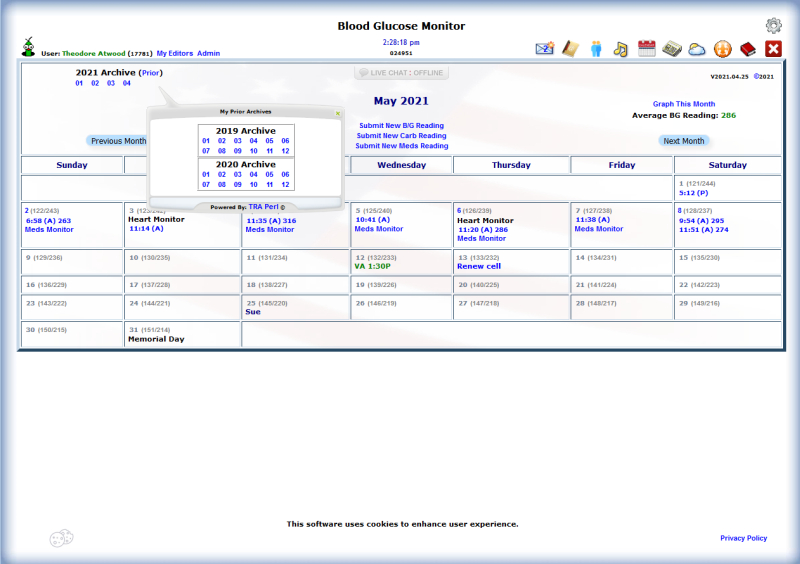Click Submit New Carb Reading
Screen dimensions: 800x564
point(402,136)
